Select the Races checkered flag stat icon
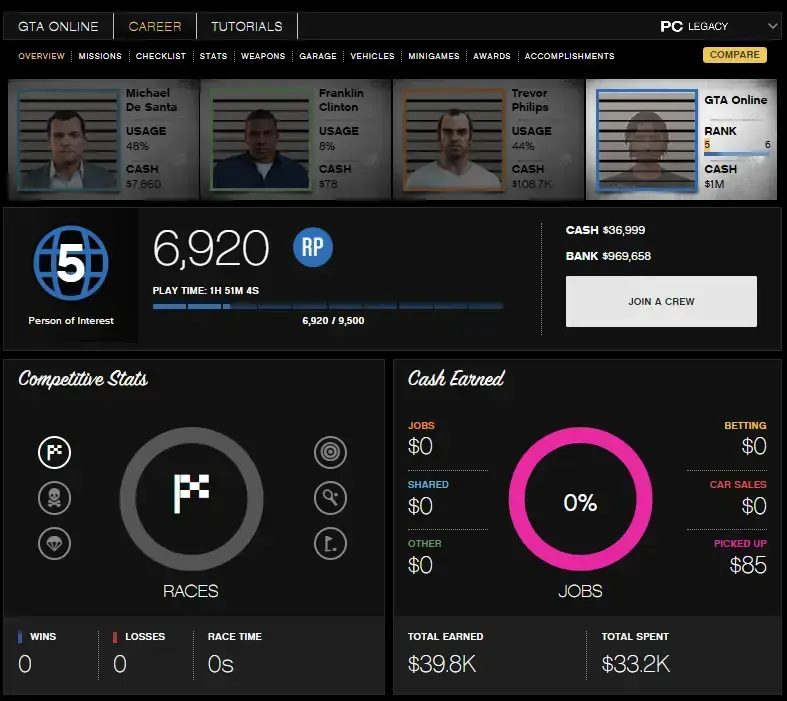 54,453
